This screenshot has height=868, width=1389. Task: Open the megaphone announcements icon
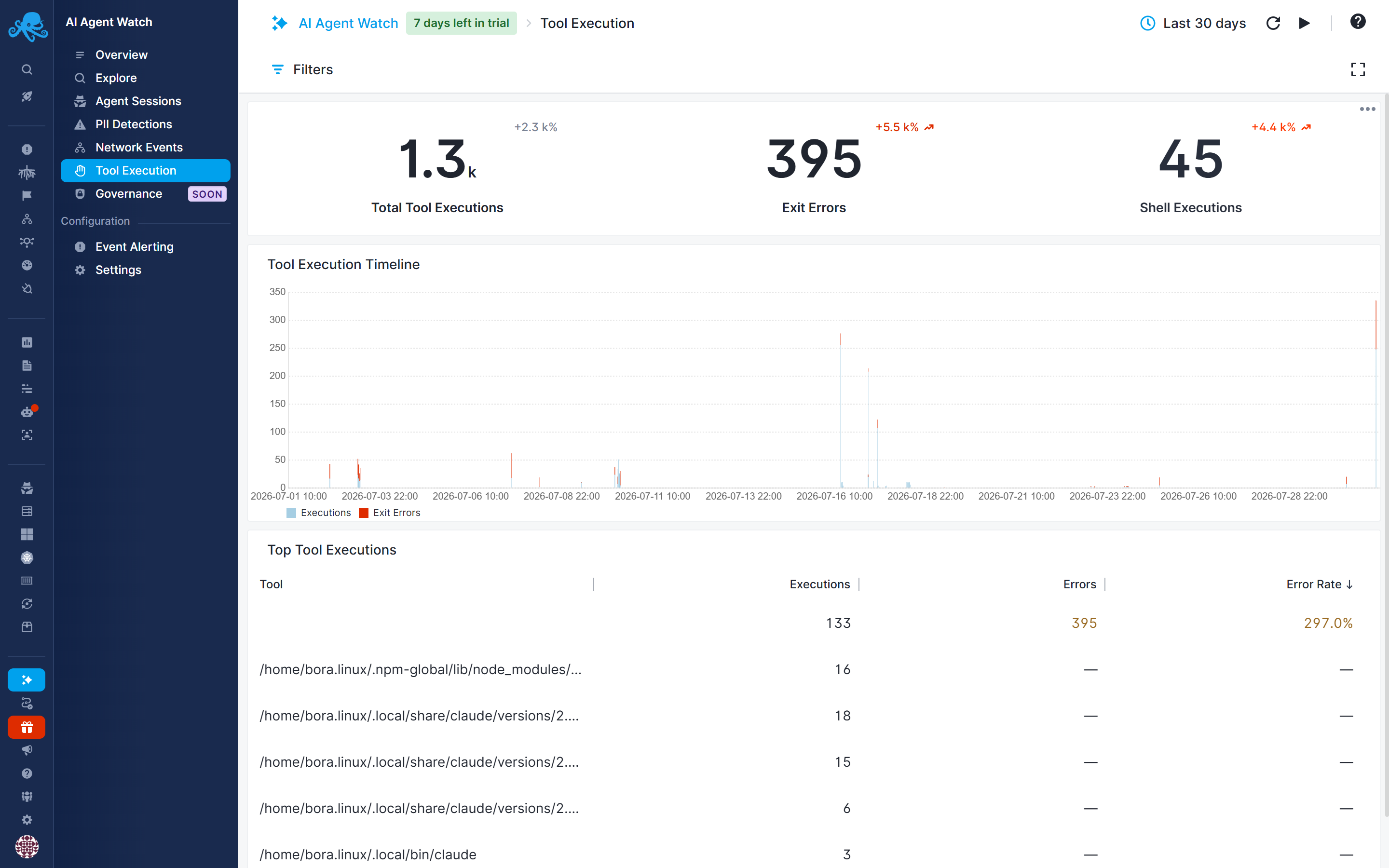(x=27, y=750)
